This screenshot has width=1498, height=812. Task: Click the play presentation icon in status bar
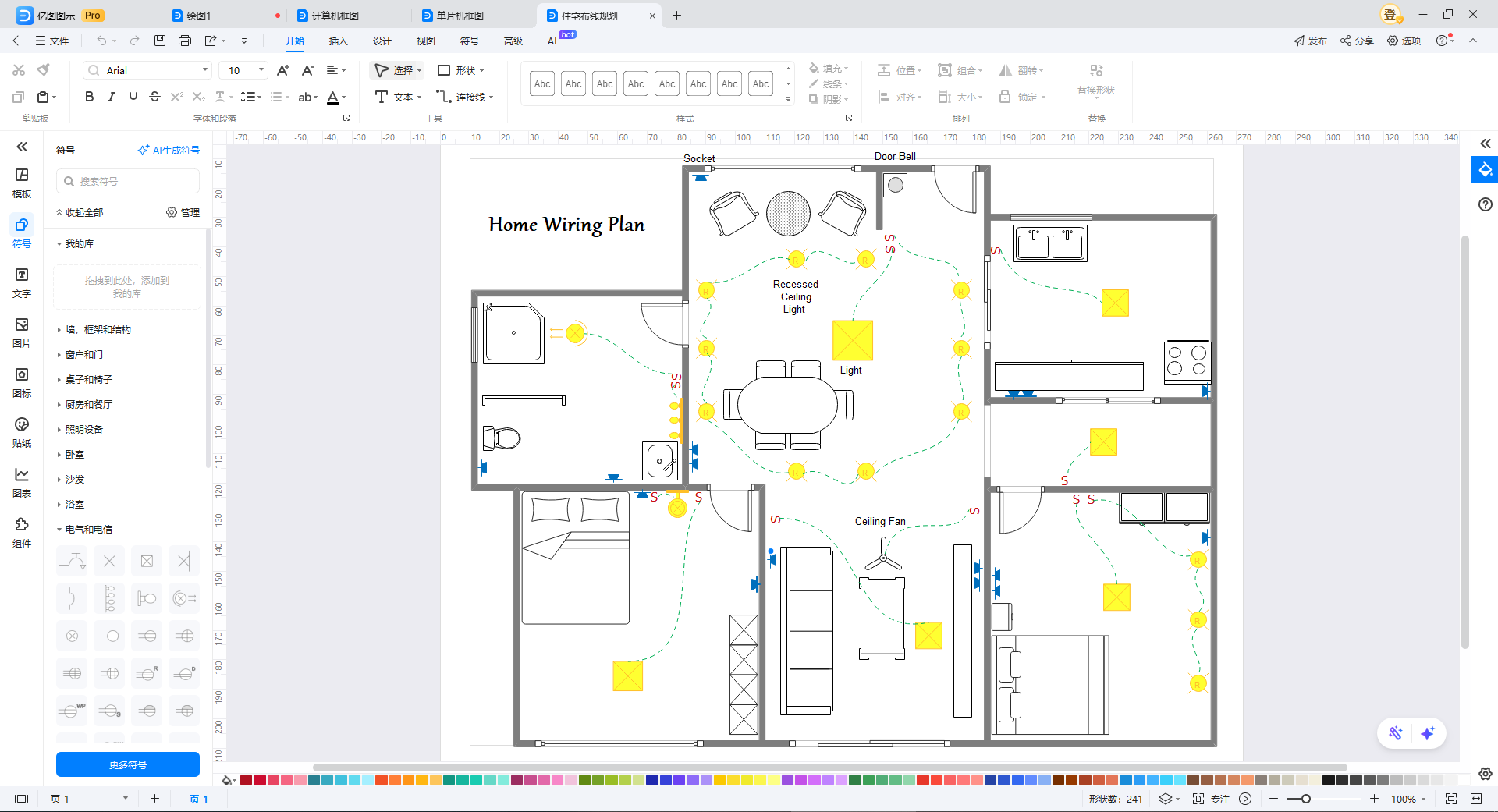point(1246,799)
